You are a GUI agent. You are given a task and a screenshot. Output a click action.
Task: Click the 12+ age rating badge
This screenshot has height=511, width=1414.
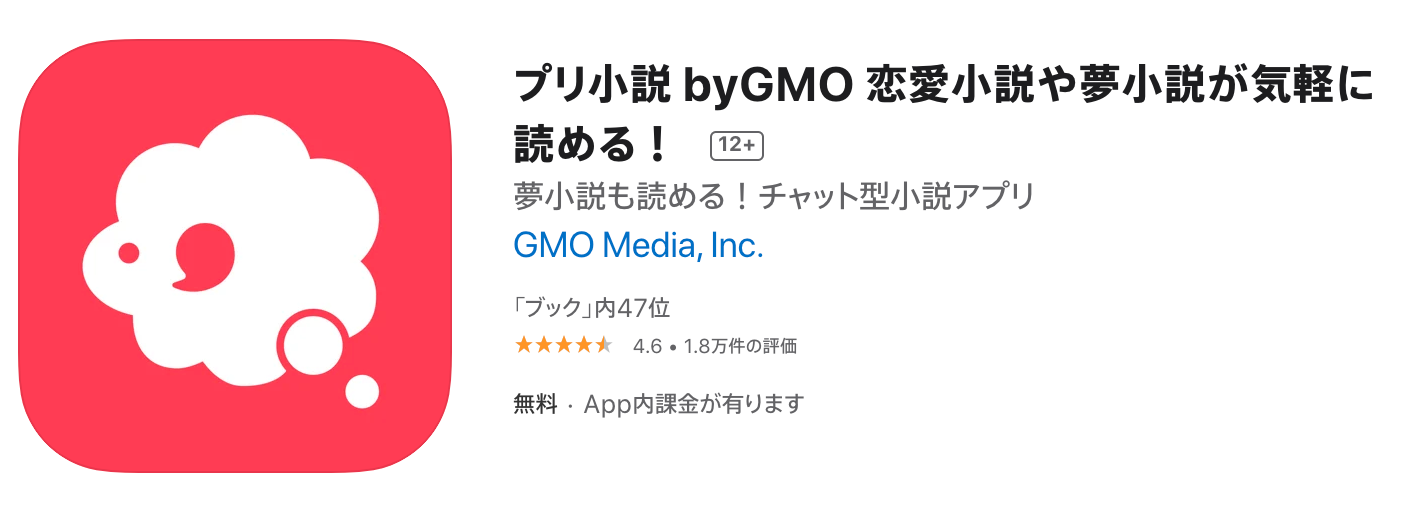coord(736,145)
